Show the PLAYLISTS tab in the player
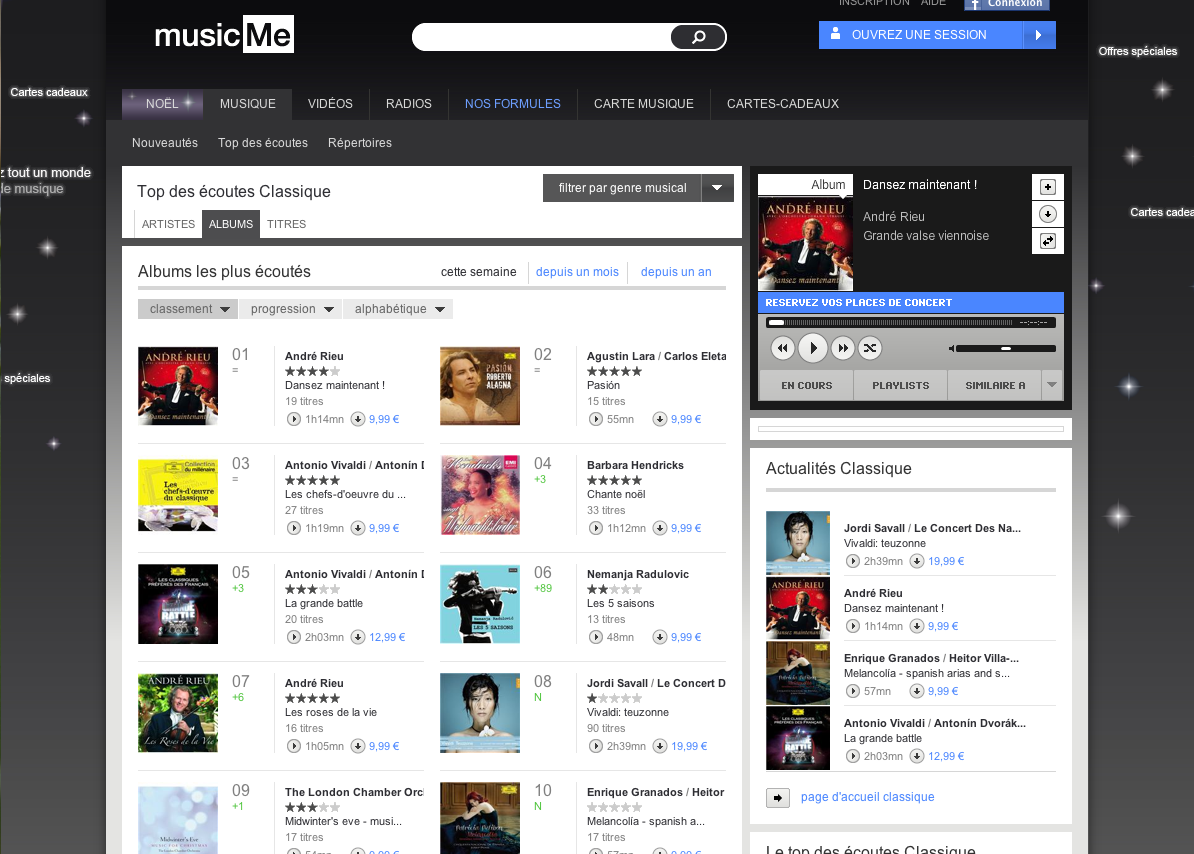The width and height of the screenshot is (1194, 854). pos(901,385)
